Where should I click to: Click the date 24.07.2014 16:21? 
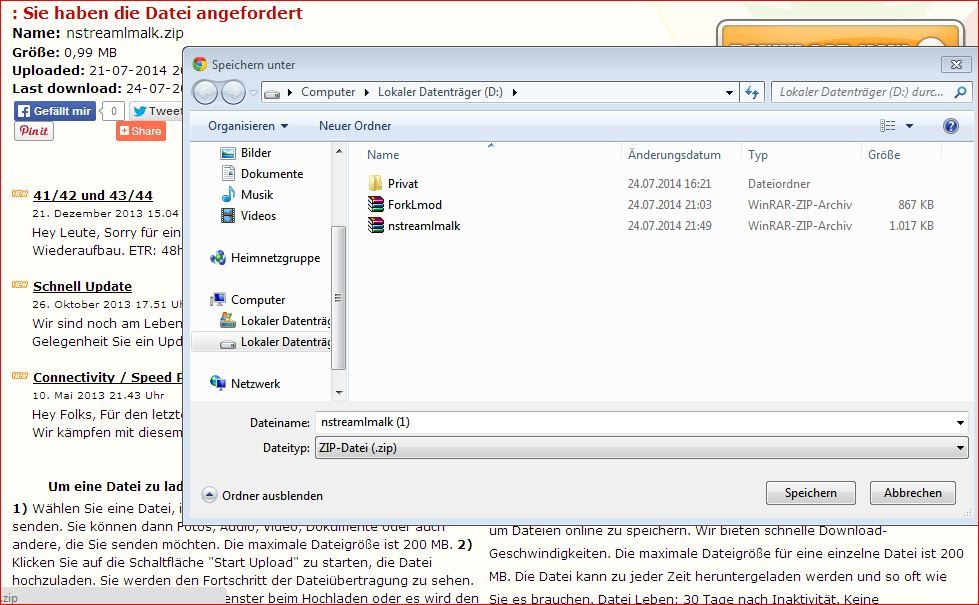point(669,184)
